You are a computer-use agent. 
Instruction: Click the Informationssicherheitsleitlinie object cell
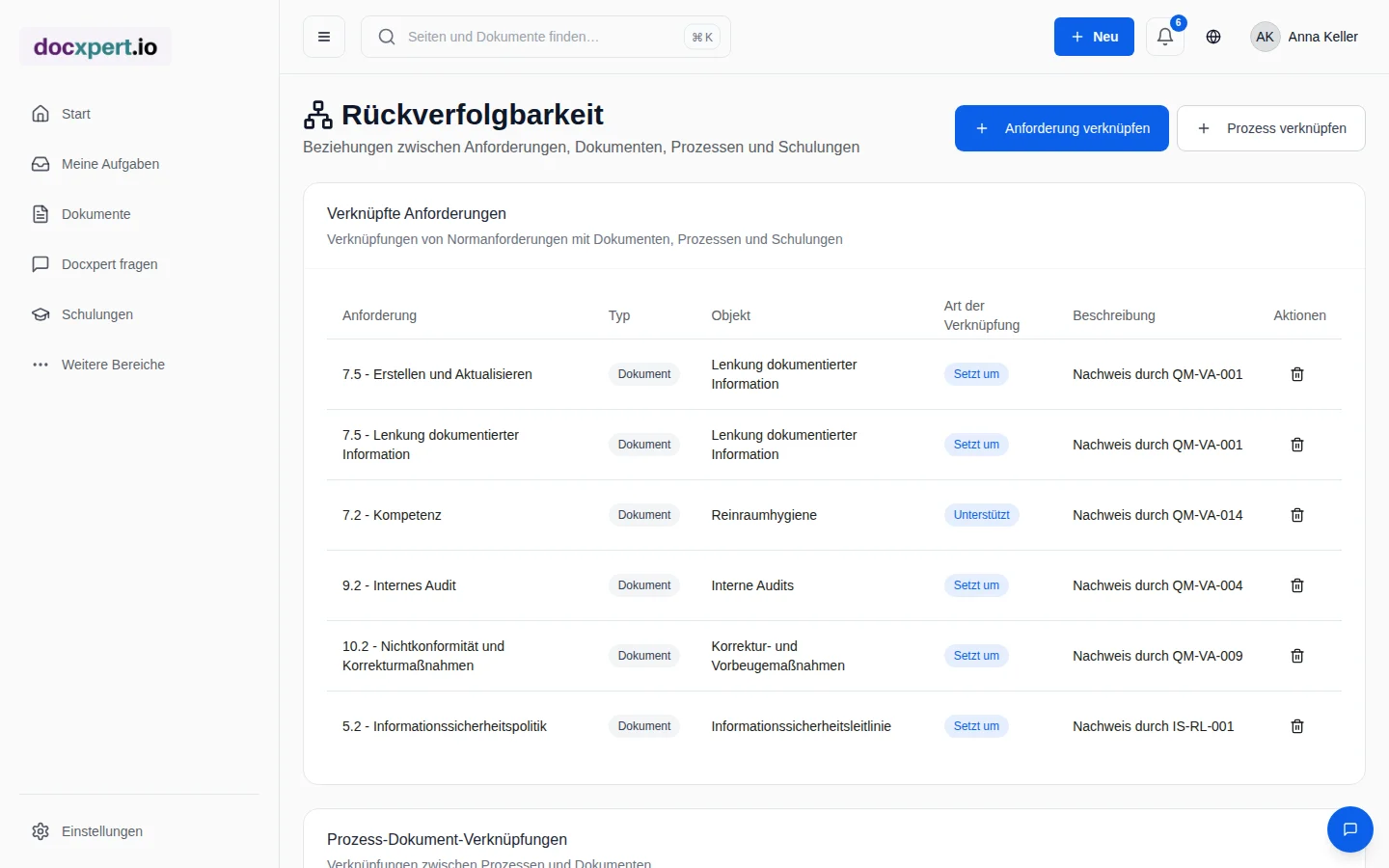tap(802, 726)
